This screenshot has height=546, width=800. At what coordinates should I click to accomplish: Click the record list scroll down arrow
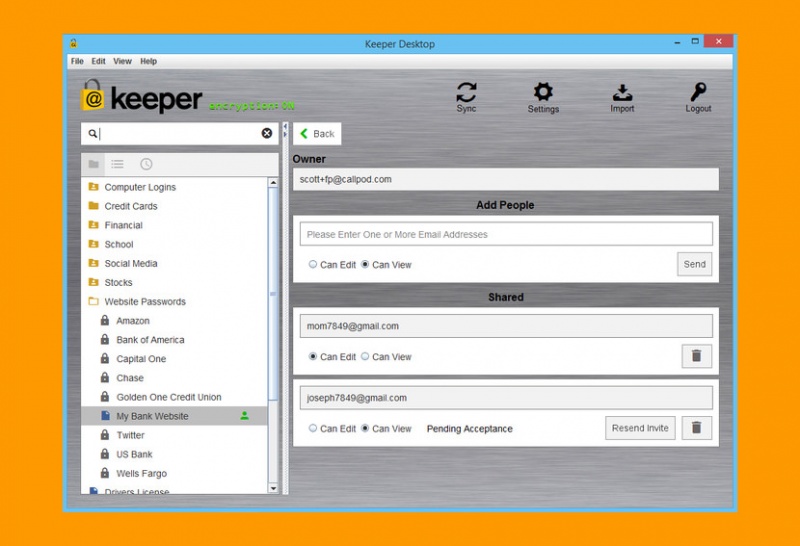(273, 488)
